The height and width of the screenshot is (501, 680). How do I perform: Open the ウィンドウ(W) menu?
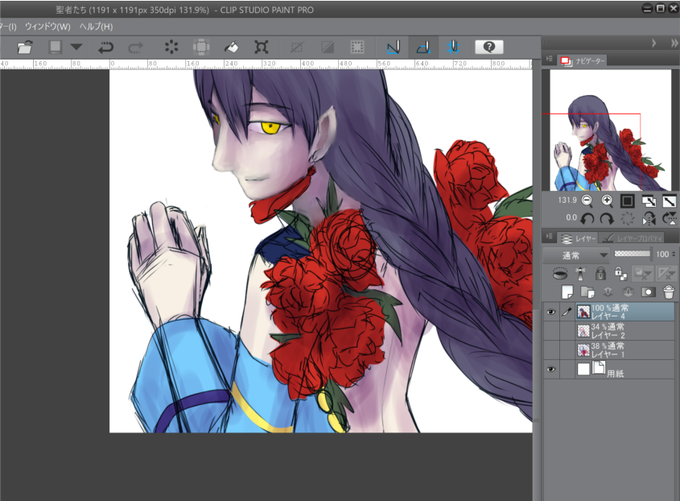pos(47,27)
